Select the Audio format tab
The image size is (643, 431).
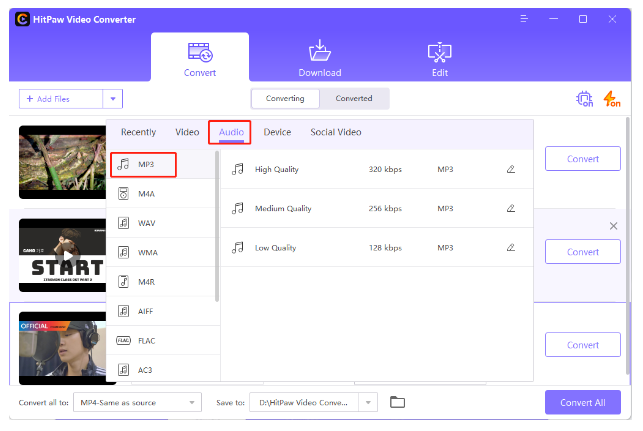tap(231, 132)
